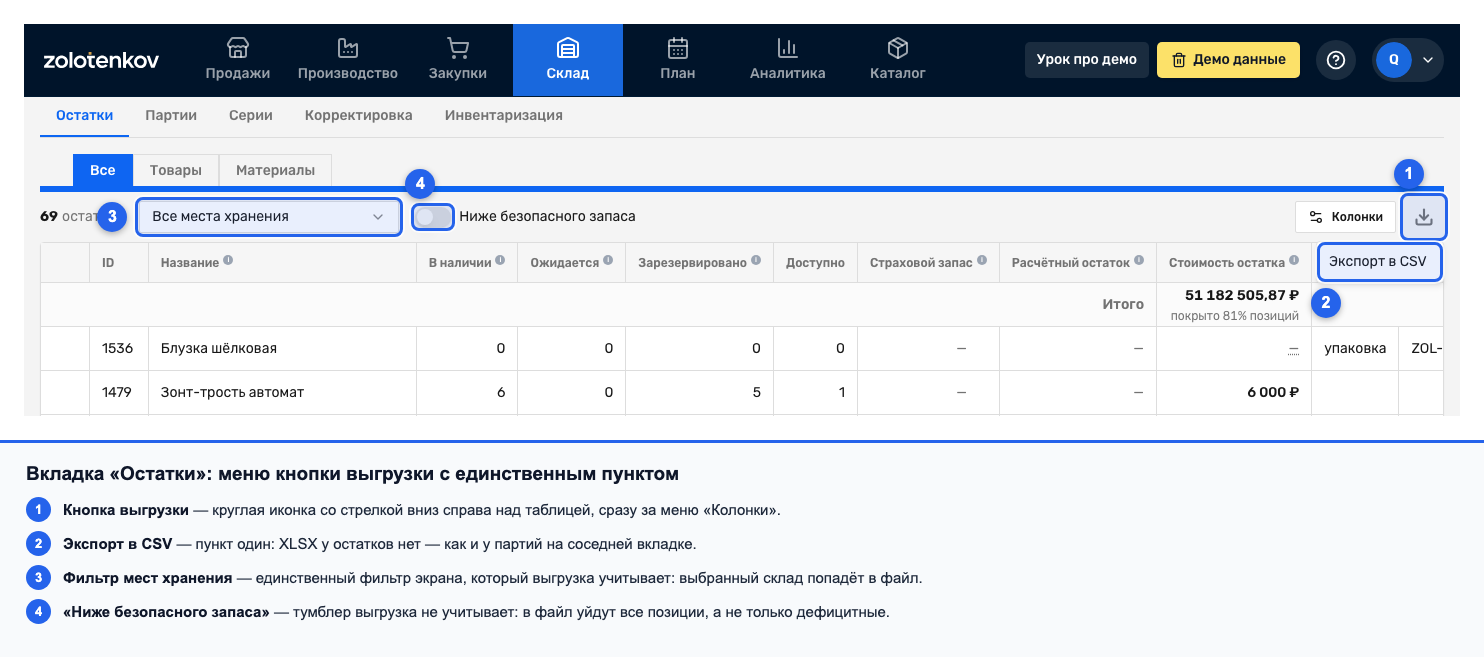Viewport: 1484px width, 657px height.
Task: Click the zolotenkov logo
Action: coord(101,60)
